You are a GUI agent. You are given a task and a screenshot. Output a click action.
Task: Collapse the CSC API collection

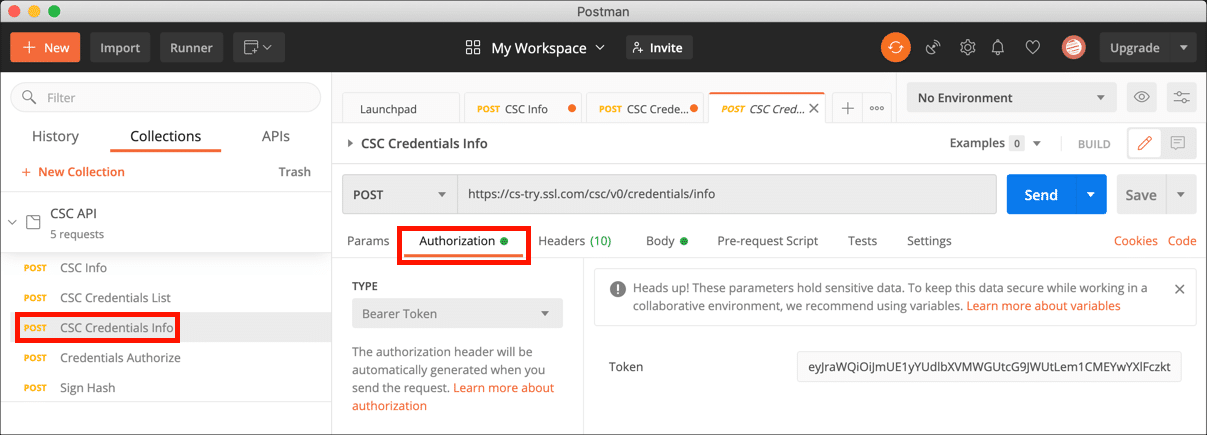[x=13, y=222]
